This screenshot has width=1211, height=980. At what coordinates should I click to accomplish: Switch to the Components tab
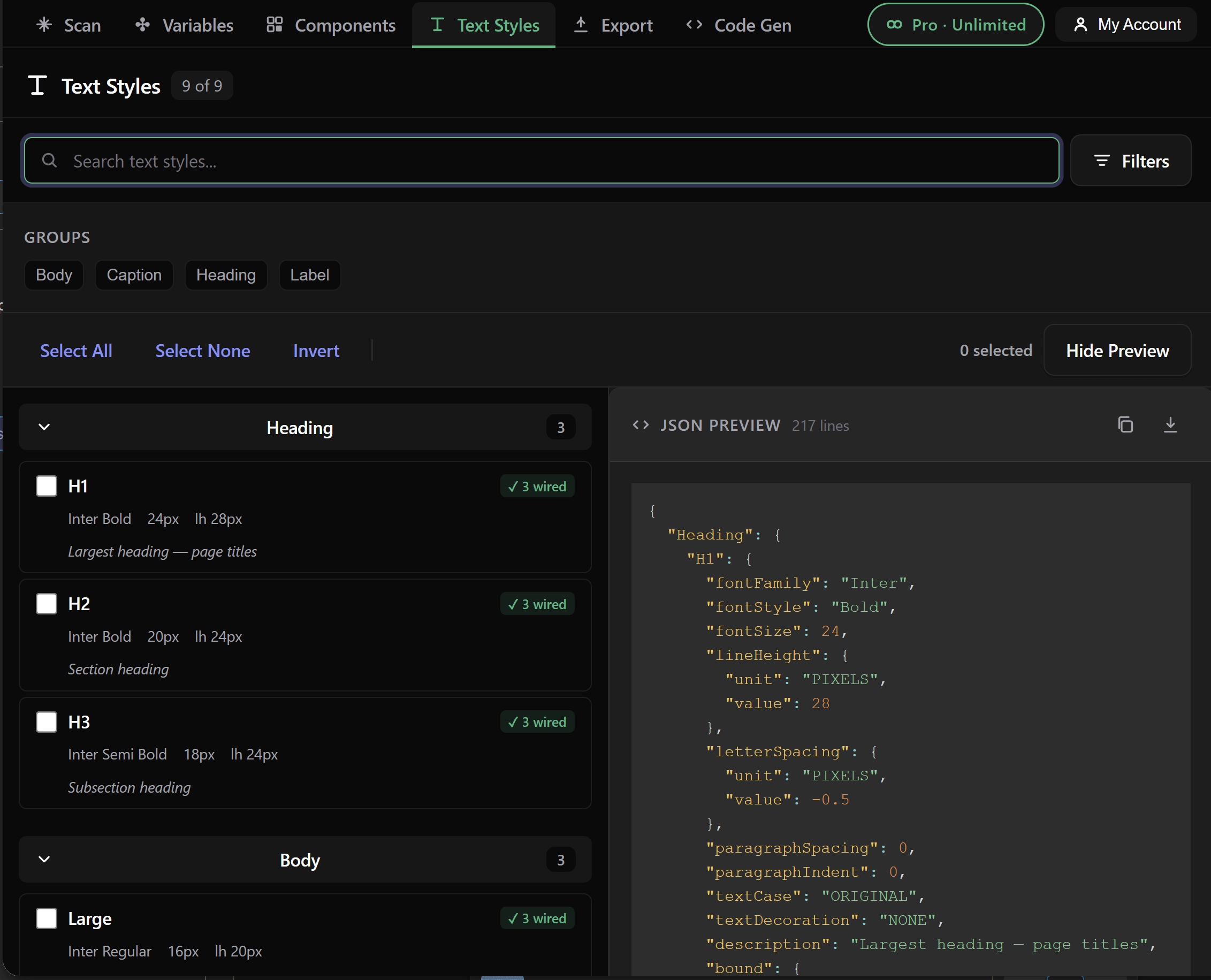pyautogui.click(x=331, y=25)
